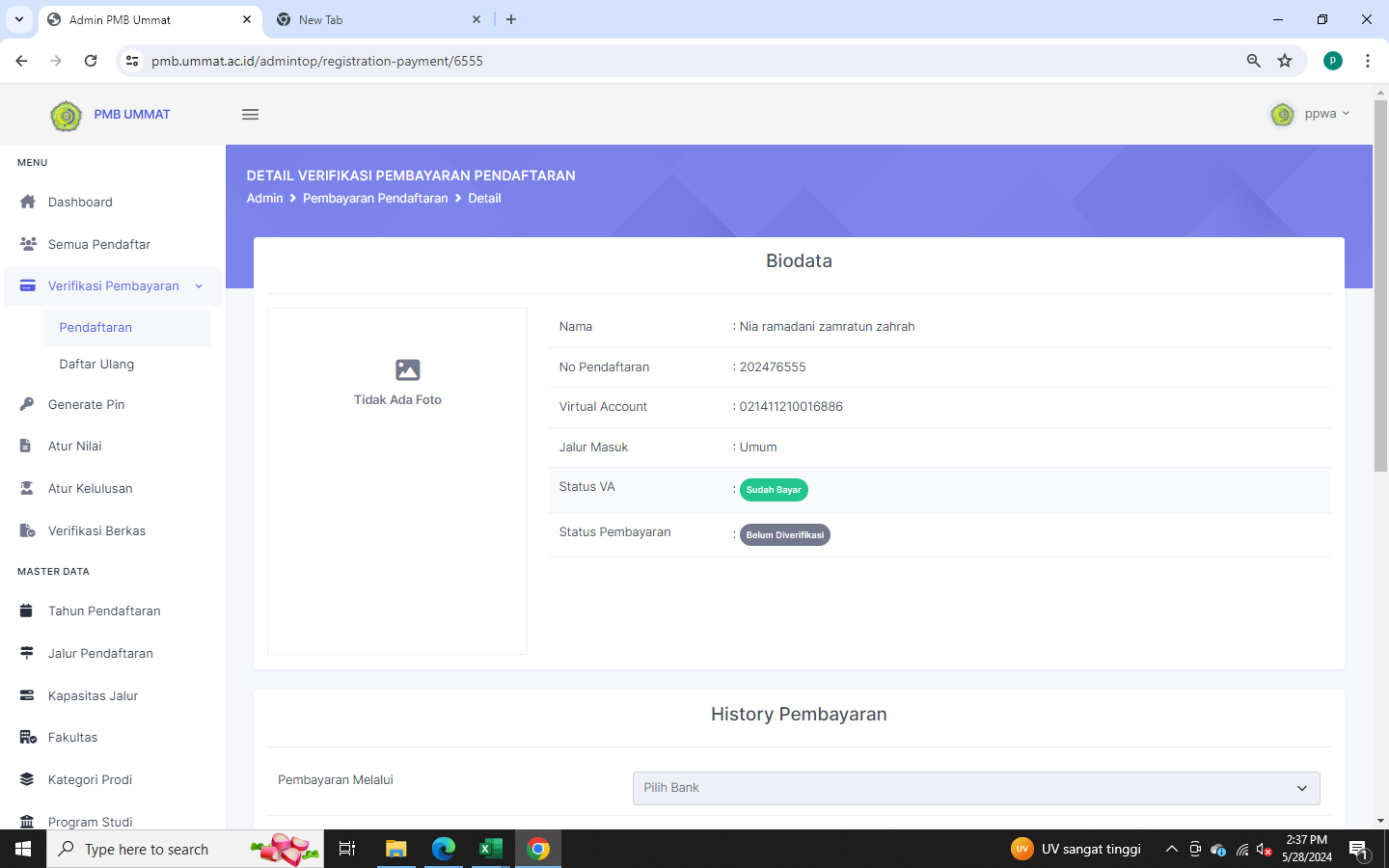The width and height of the screenshot is (1389, 868).
Task: Open the Pilih Bank dropdown
Action: pos(975,788)
